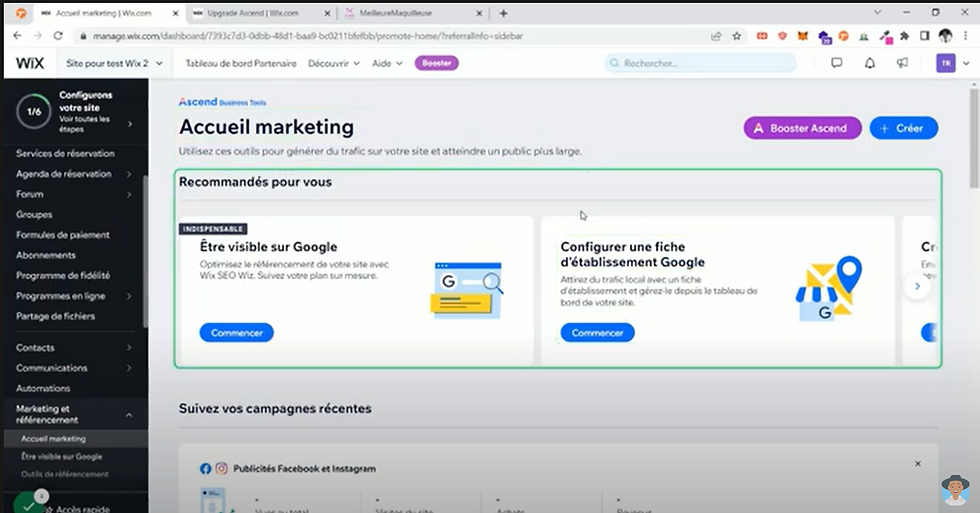Expand the Forum submenu
The height and width of the screenshot is (513, 980).
tap(129, 194)
